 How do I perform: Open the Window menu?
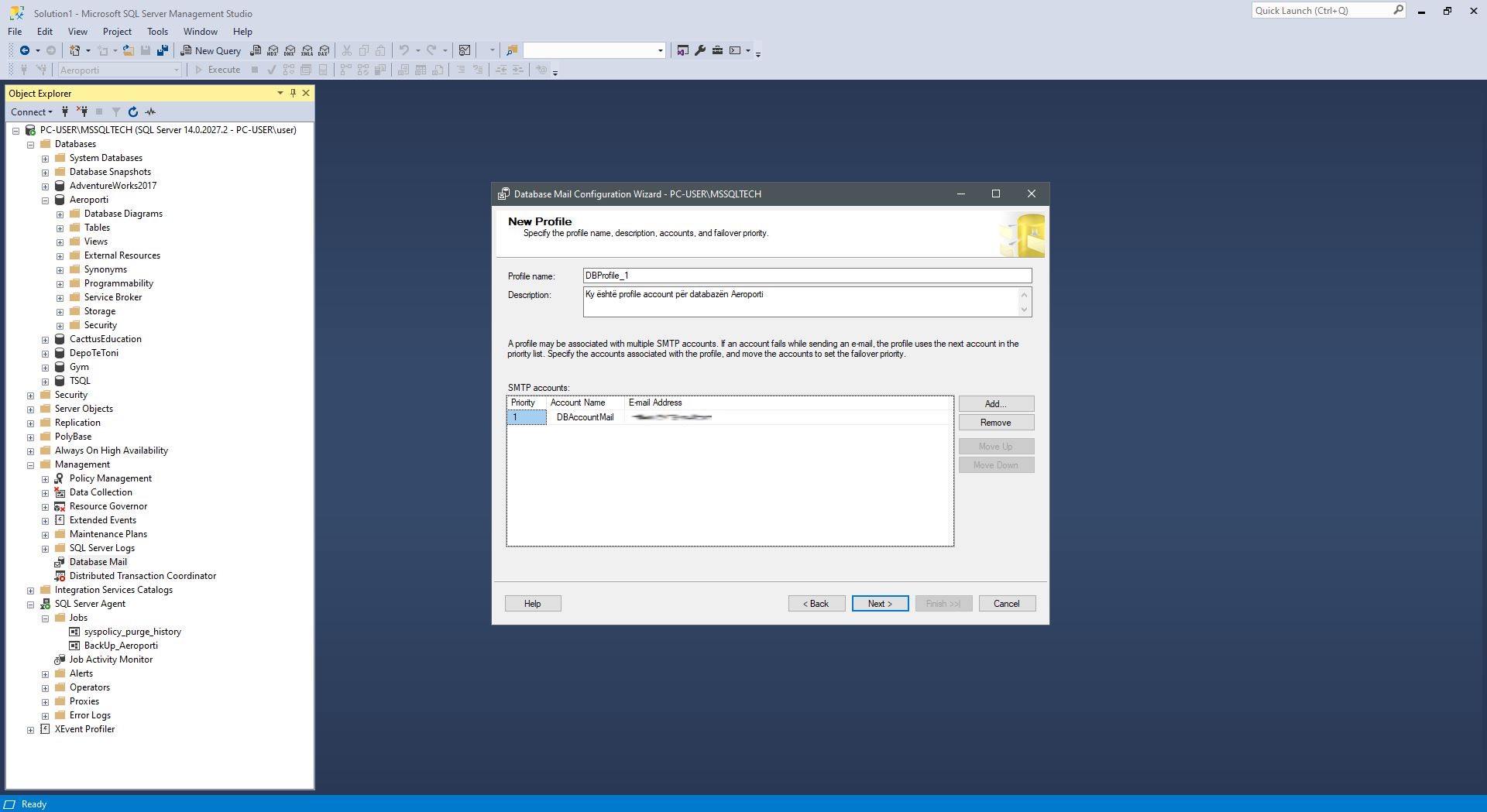point(200,32)
